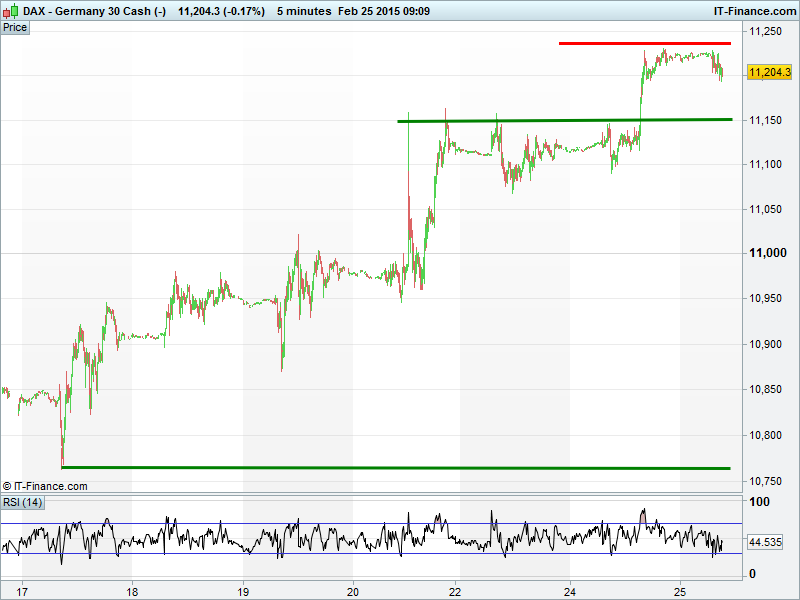
Task: Click date 25 on the time axis
Action: 680,590
